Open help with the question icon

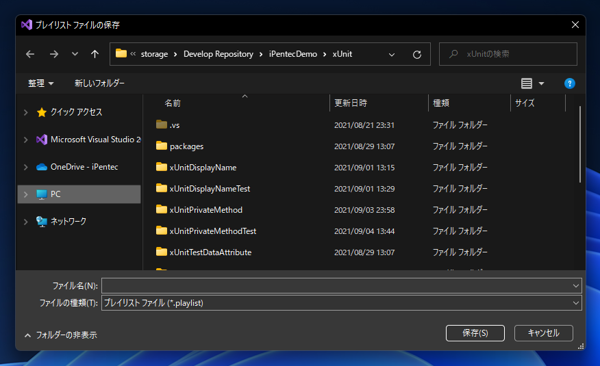pyautogui.click(x=569, y=83)
